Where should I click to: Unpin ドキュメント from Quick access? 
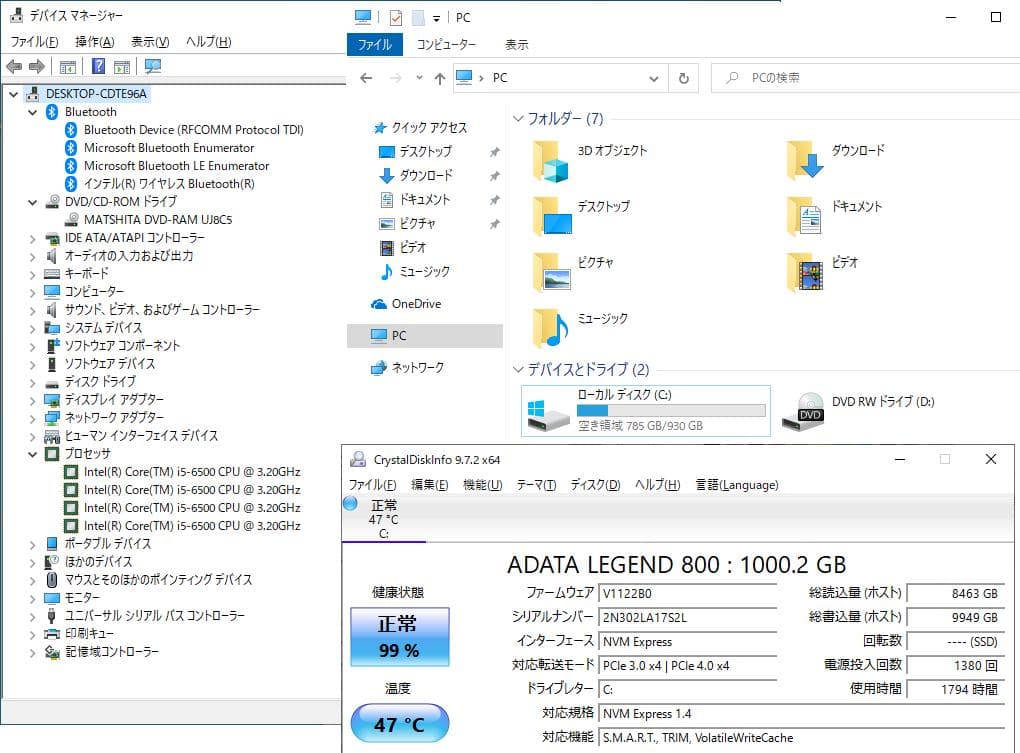pyautogui.click(x=495, y=199)
